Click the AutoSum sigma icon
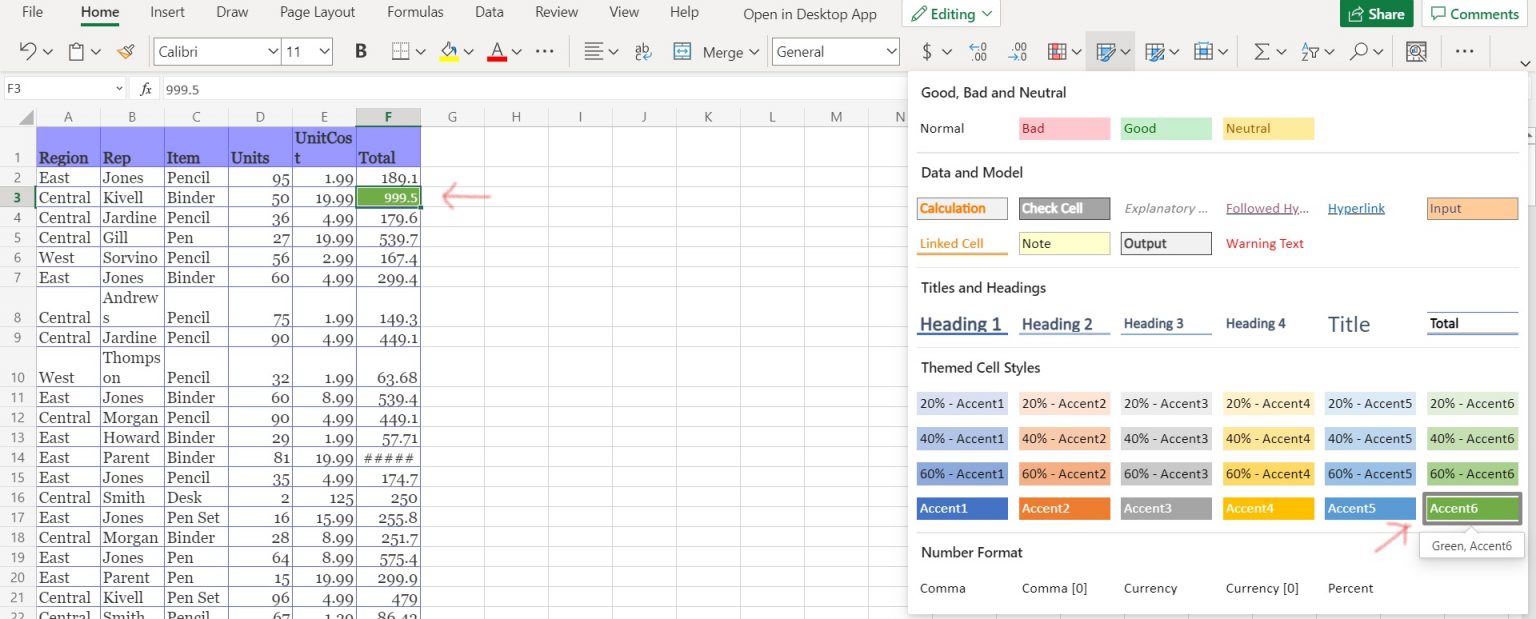The width and height of the screenshot is (1536, 619). [x=1262, y=52]
